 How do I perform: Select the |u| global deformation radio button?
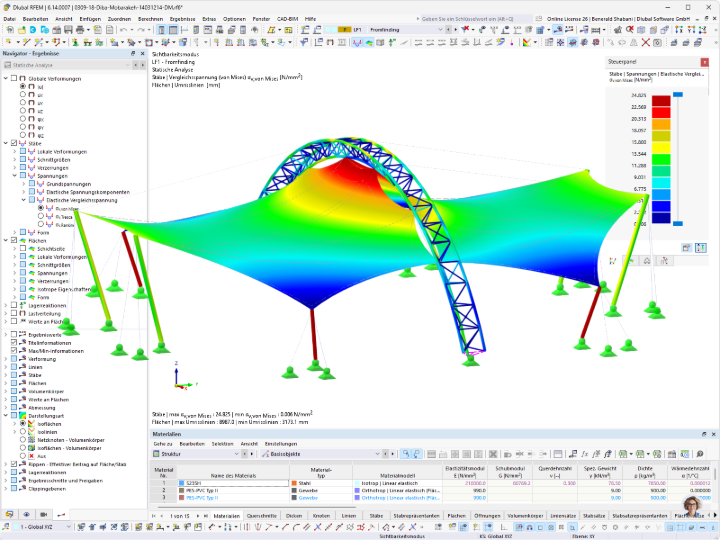pyautogui.click(x=22, y=86)
